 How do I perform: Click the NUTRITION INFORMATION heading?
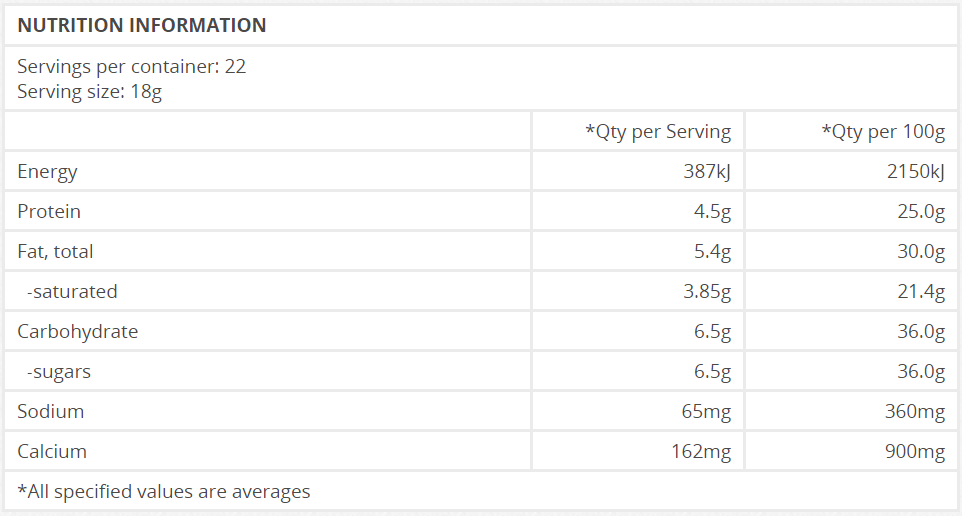(x=142, y=25)
